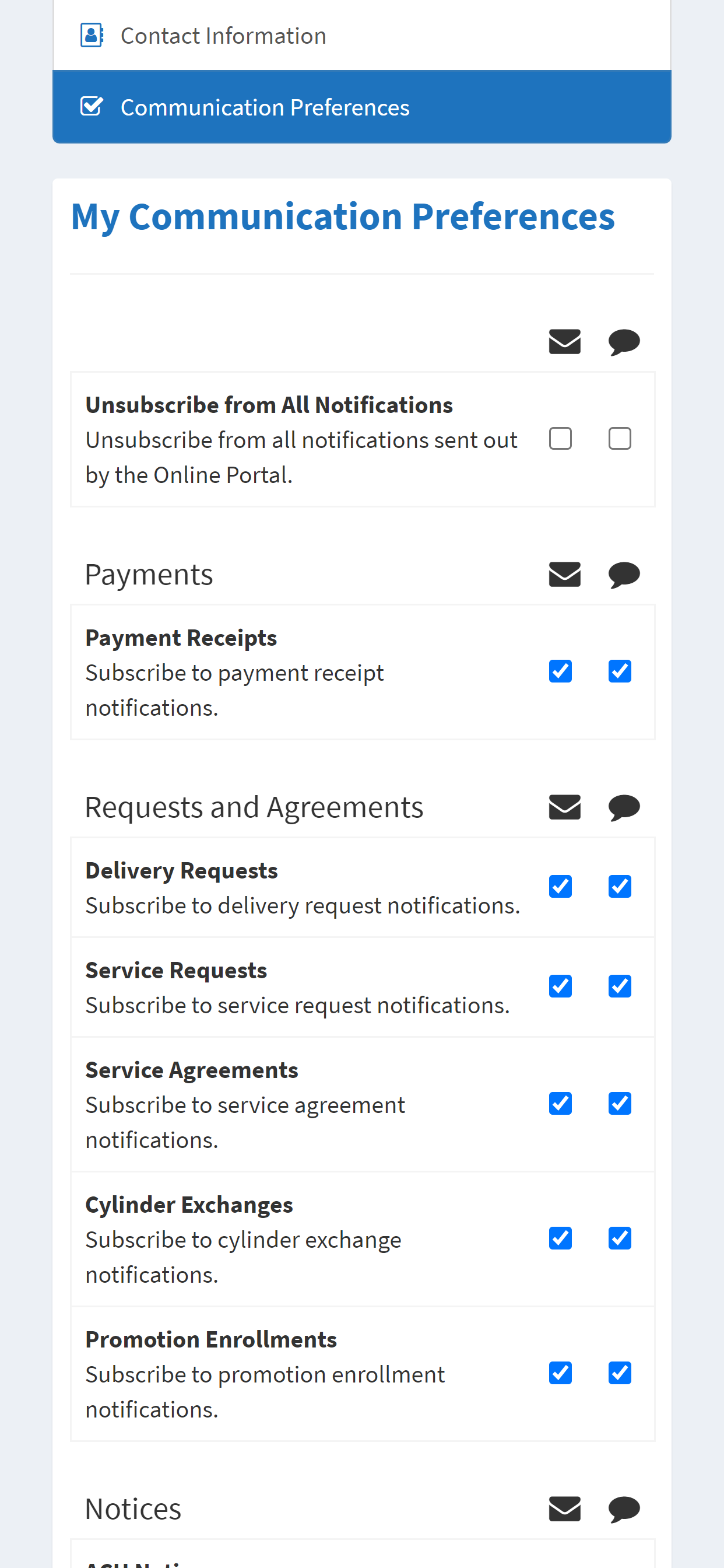This screenshot has width=724, height=1568.
Task: Click the envelope icon beside Requests and Agreements
Action: 565,807
